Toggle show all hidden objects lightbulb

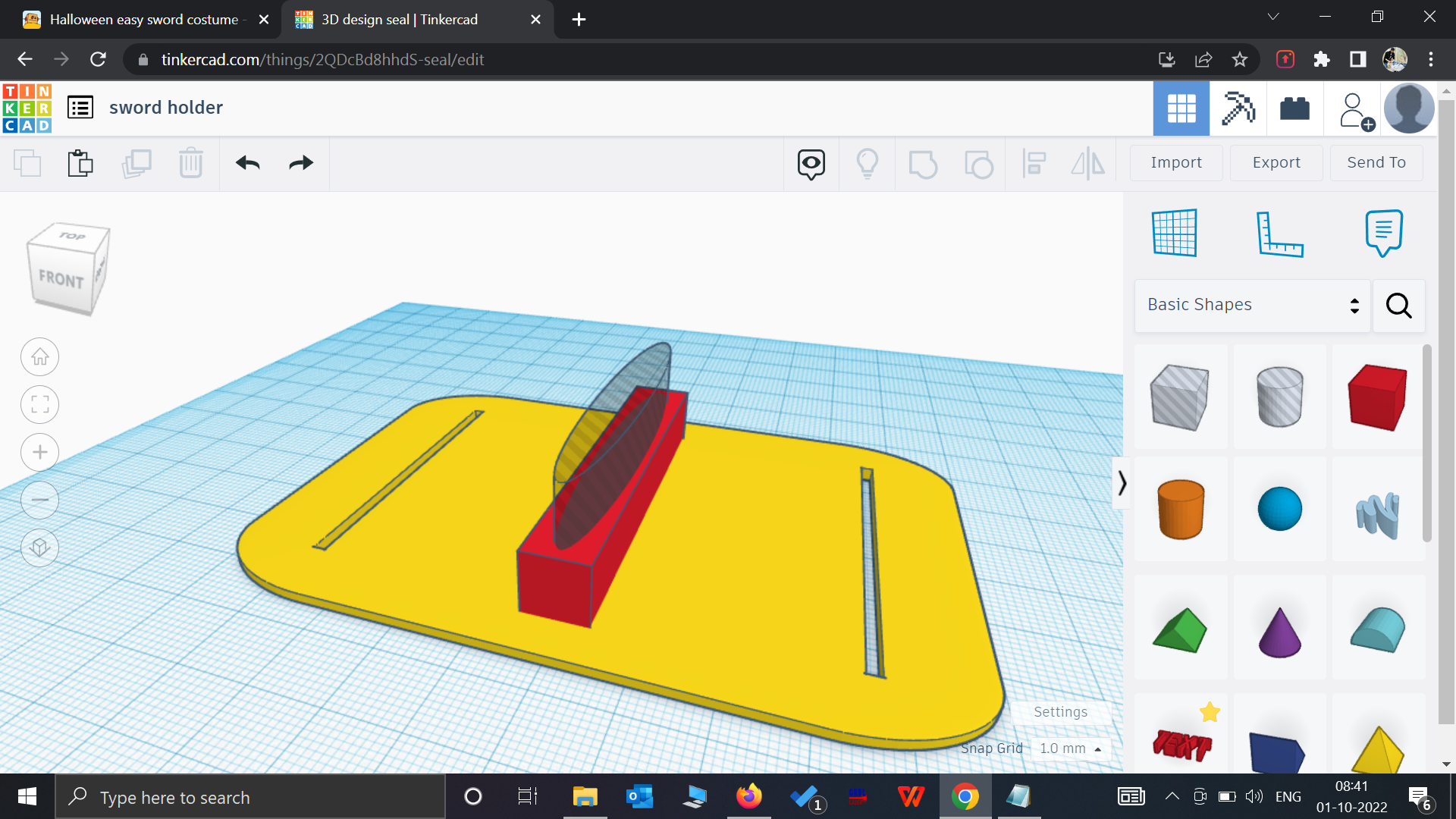click(x=867, y=163)
